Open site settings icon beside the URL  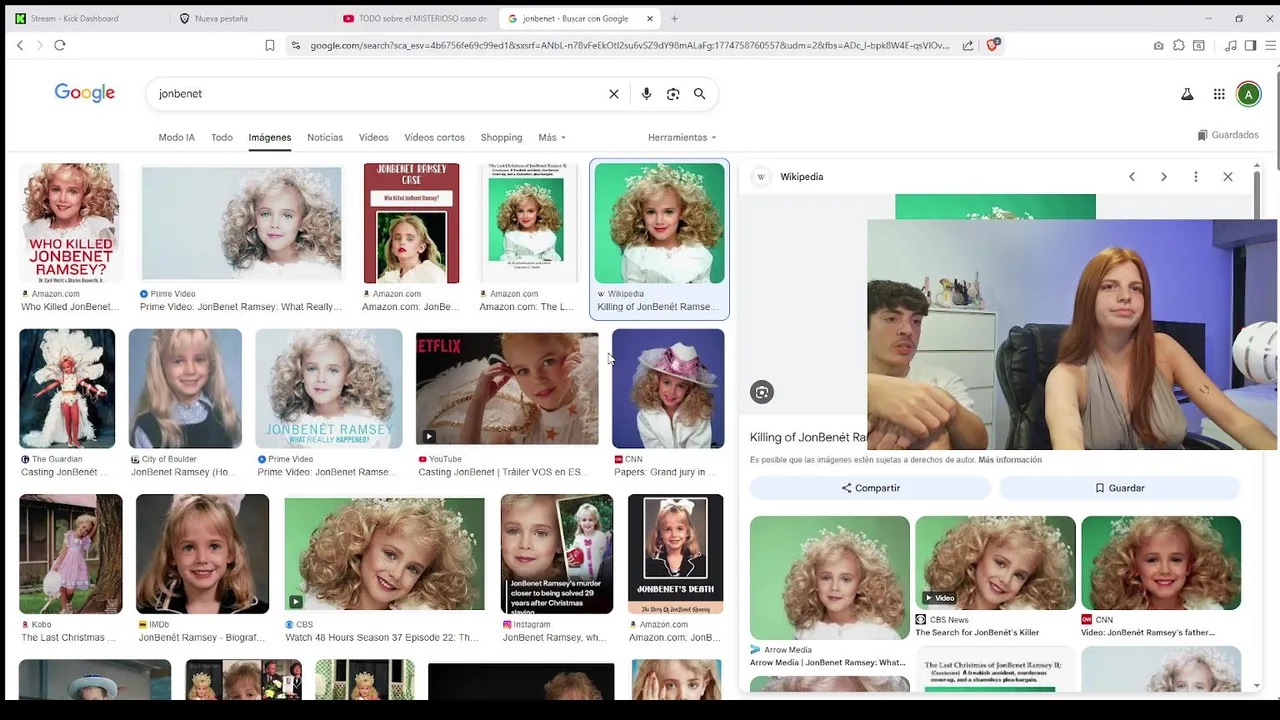pyautogui.click(x=295, y=45)
